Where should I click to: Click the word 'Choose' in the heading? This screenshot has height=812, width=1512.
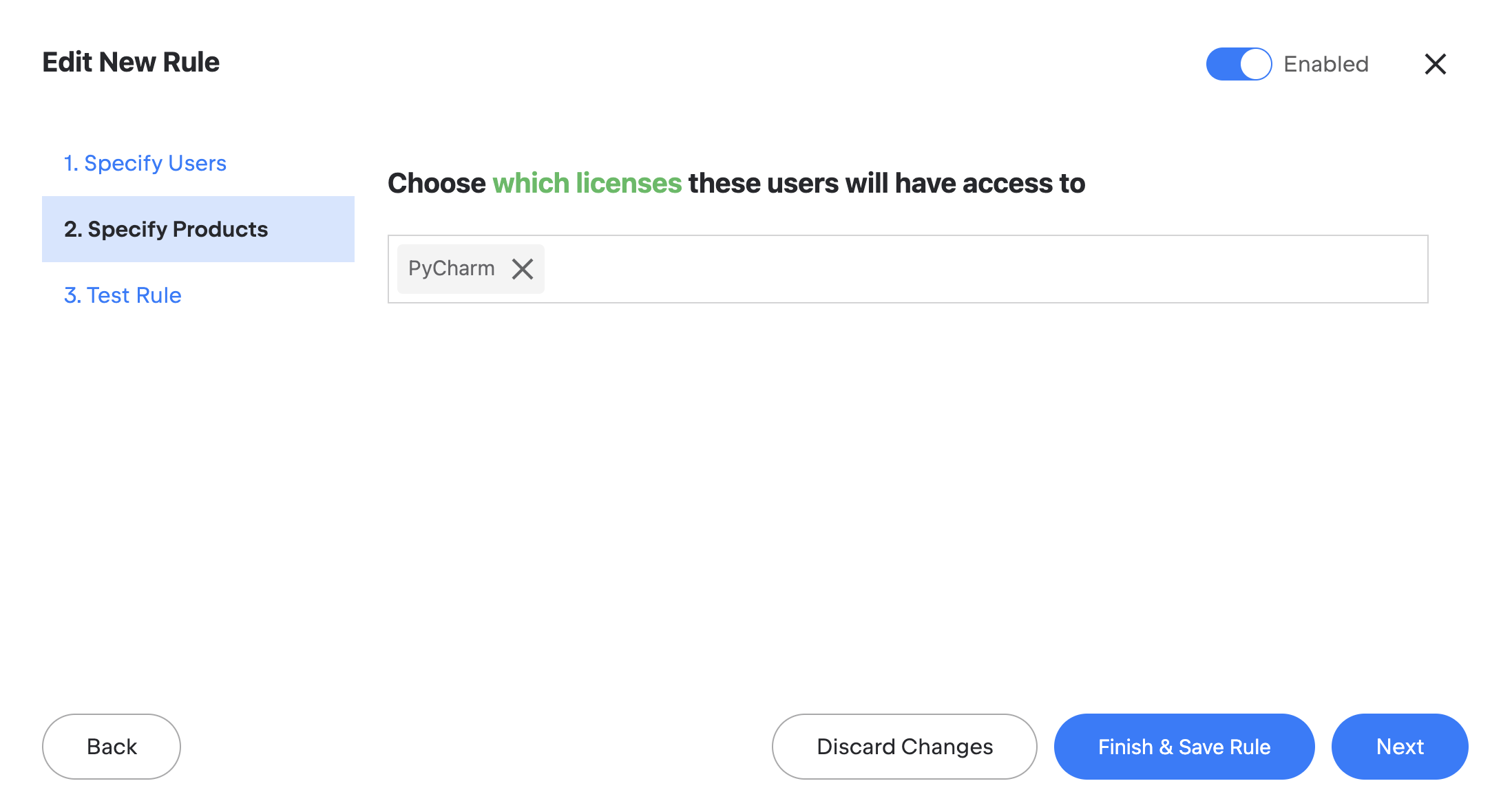[x=437, y=184]
